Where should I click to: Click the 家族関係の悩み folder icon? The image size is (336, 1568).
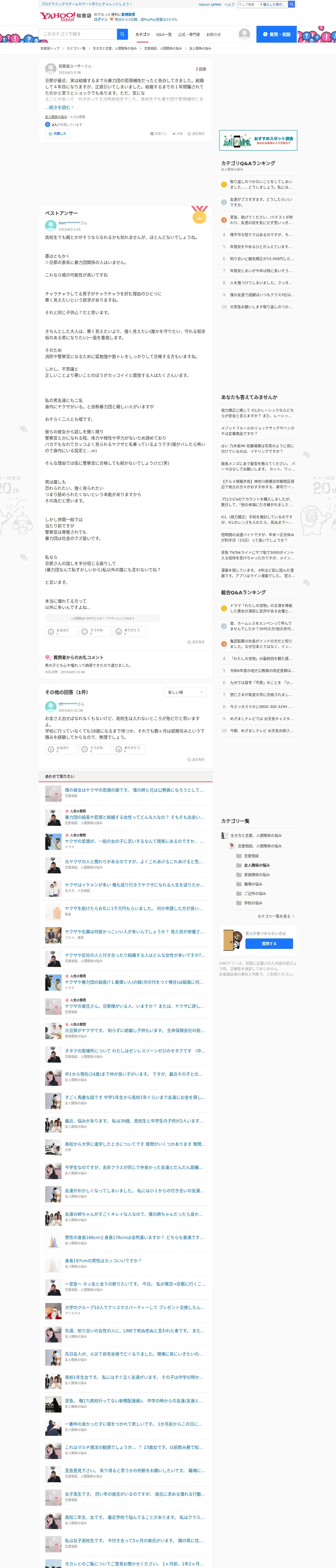click(x=239, y=874)
